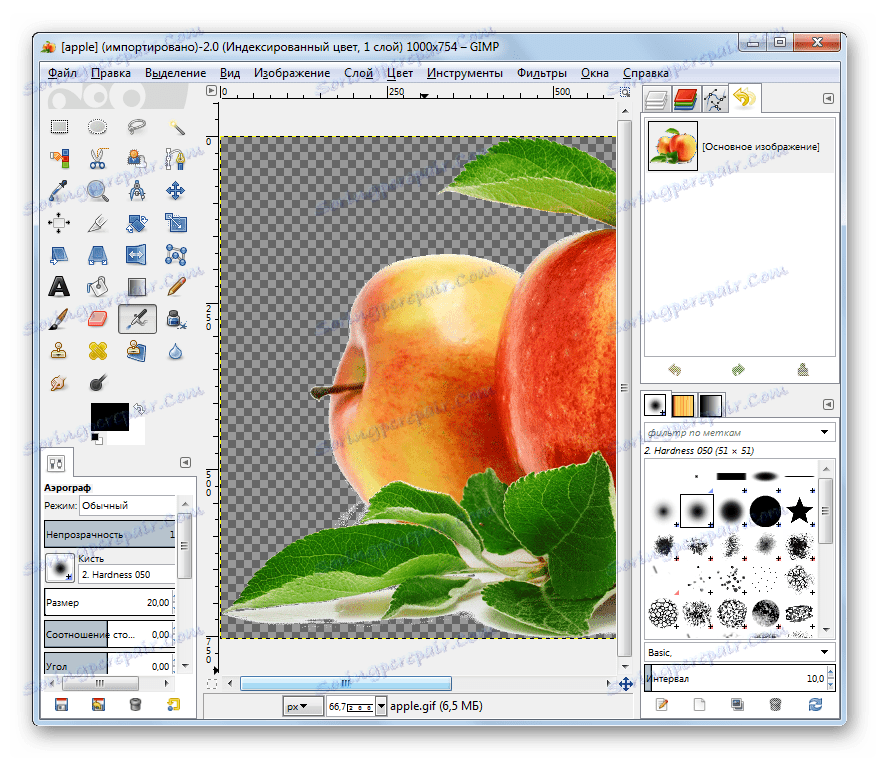Image resolution: width=880 pixels, height=759 pixels.
Task: Select the star-shaped brush thumbnail
Action: [798, 512]
